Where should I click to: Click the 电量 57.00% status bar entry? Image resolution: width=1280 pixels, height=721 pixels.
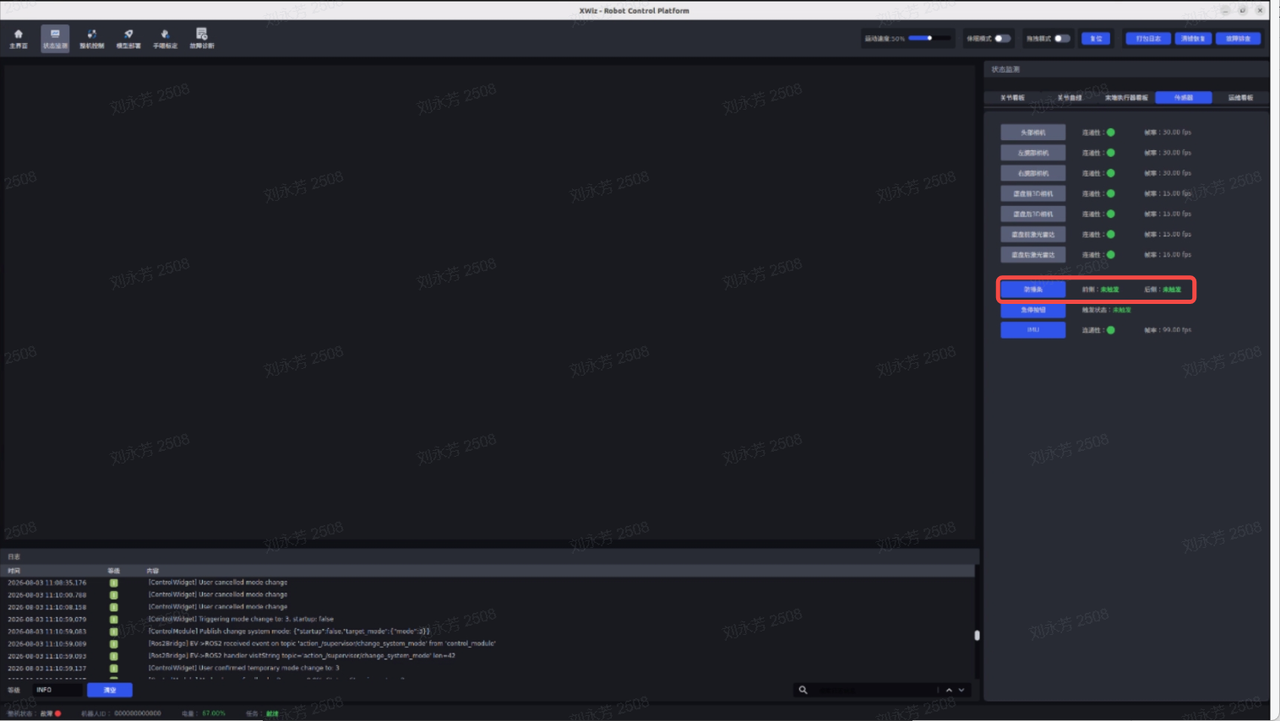tap(204, 714)
